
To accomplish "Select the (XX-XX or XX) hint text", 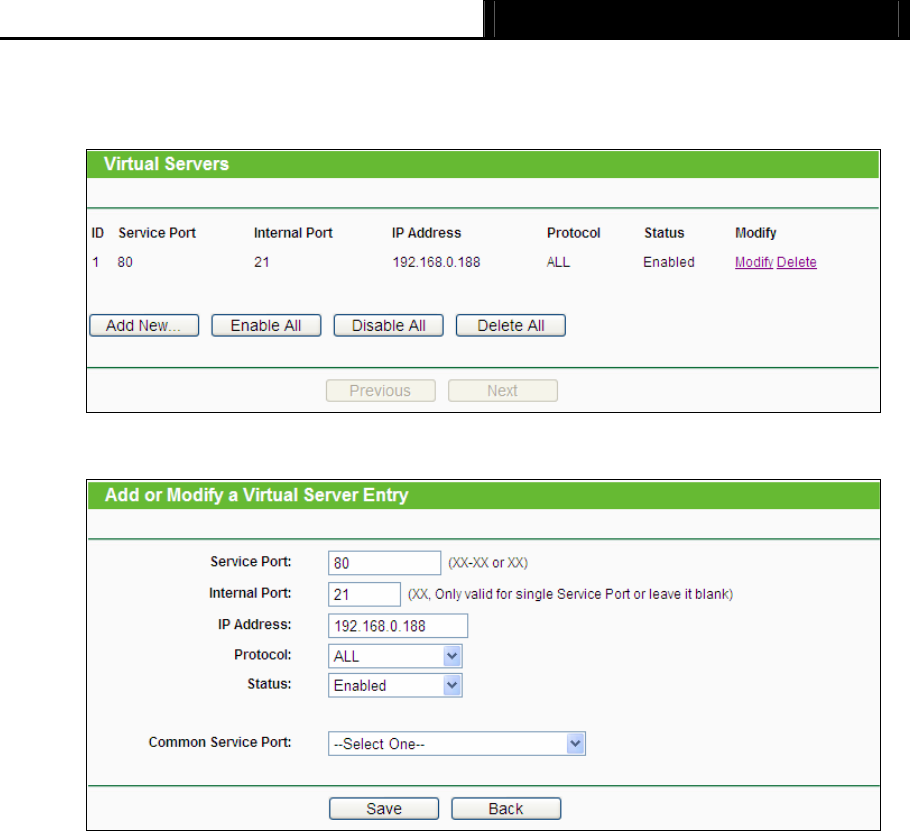I will click(488, 563).
